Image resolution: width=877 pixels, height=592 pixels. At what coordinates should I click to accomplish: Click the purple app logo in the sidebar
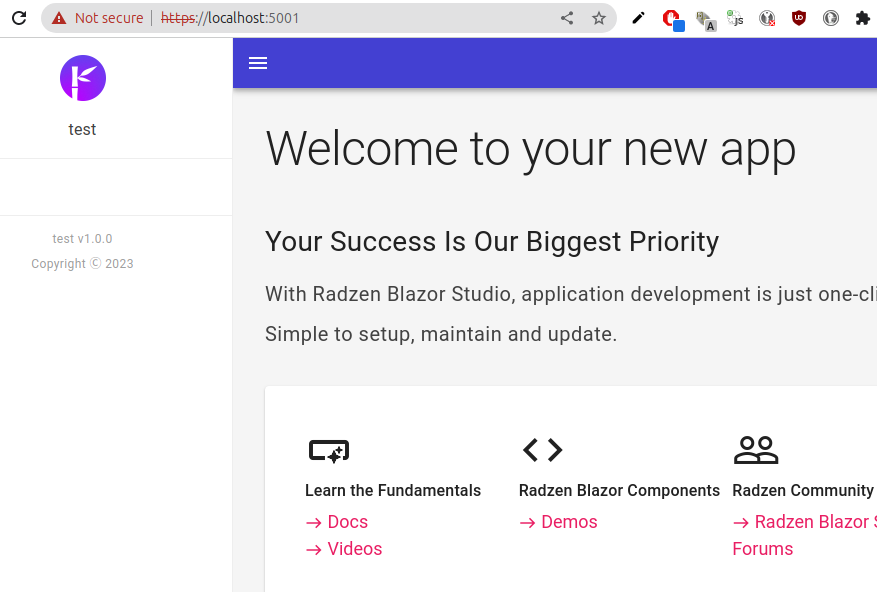click(x=83, y=78)
